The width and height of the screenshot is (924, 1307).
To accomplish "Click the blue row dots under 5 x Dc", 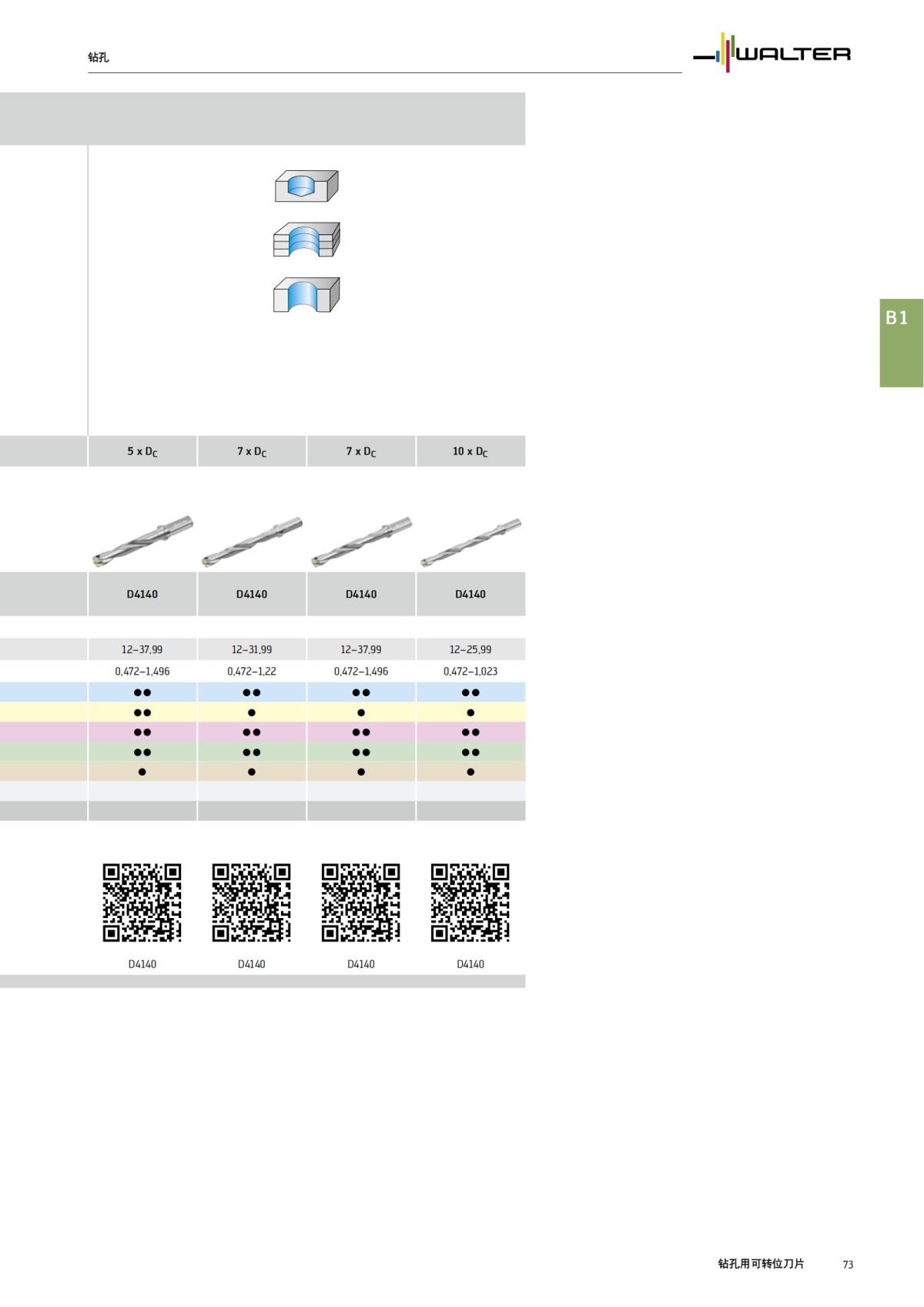I will pos(142,692).
